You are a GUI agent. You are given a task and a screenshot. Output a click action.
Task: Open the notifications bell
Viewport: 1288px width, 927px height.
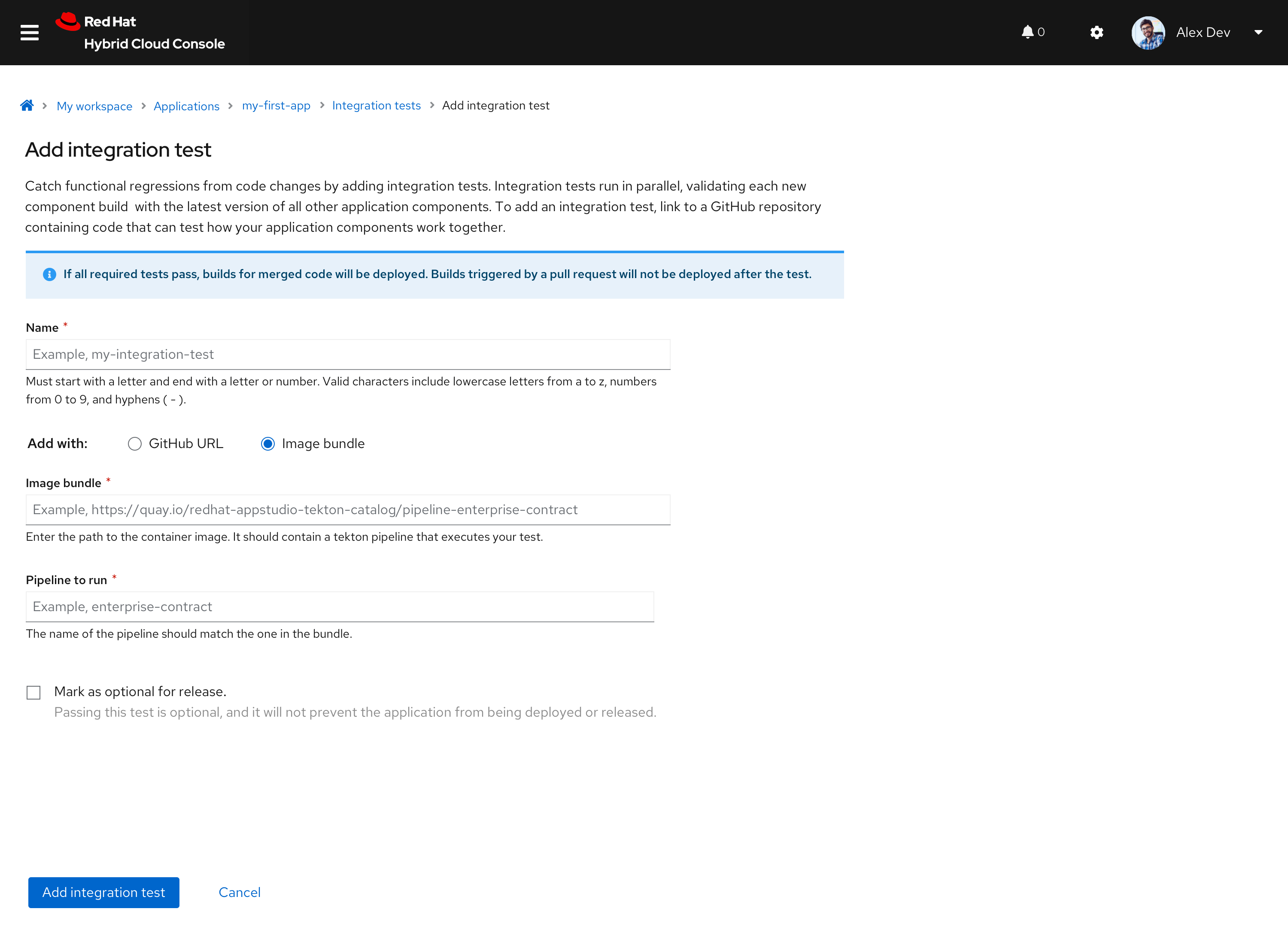1027,32
